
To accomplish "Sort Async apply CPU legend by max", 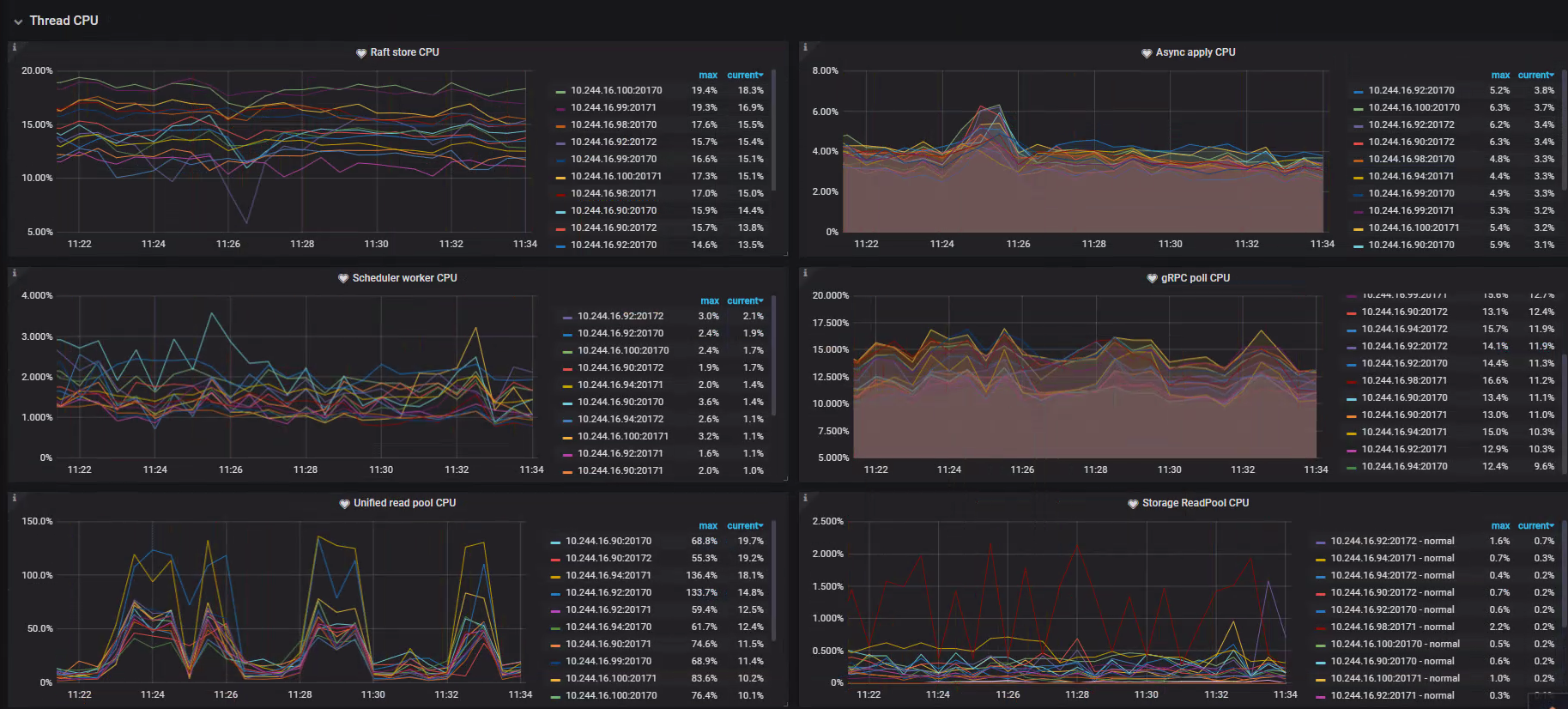I will (x=1500, y=76).
